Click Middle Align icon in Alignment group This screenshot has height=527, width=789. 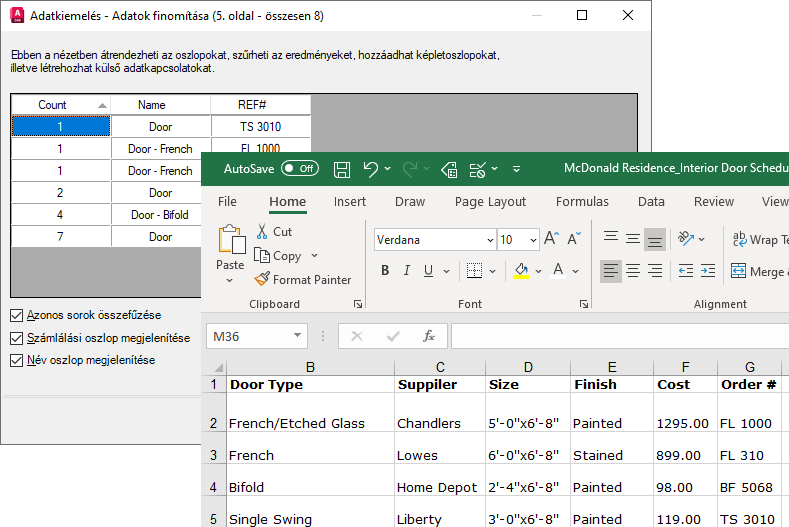click(x=633, y=239)
